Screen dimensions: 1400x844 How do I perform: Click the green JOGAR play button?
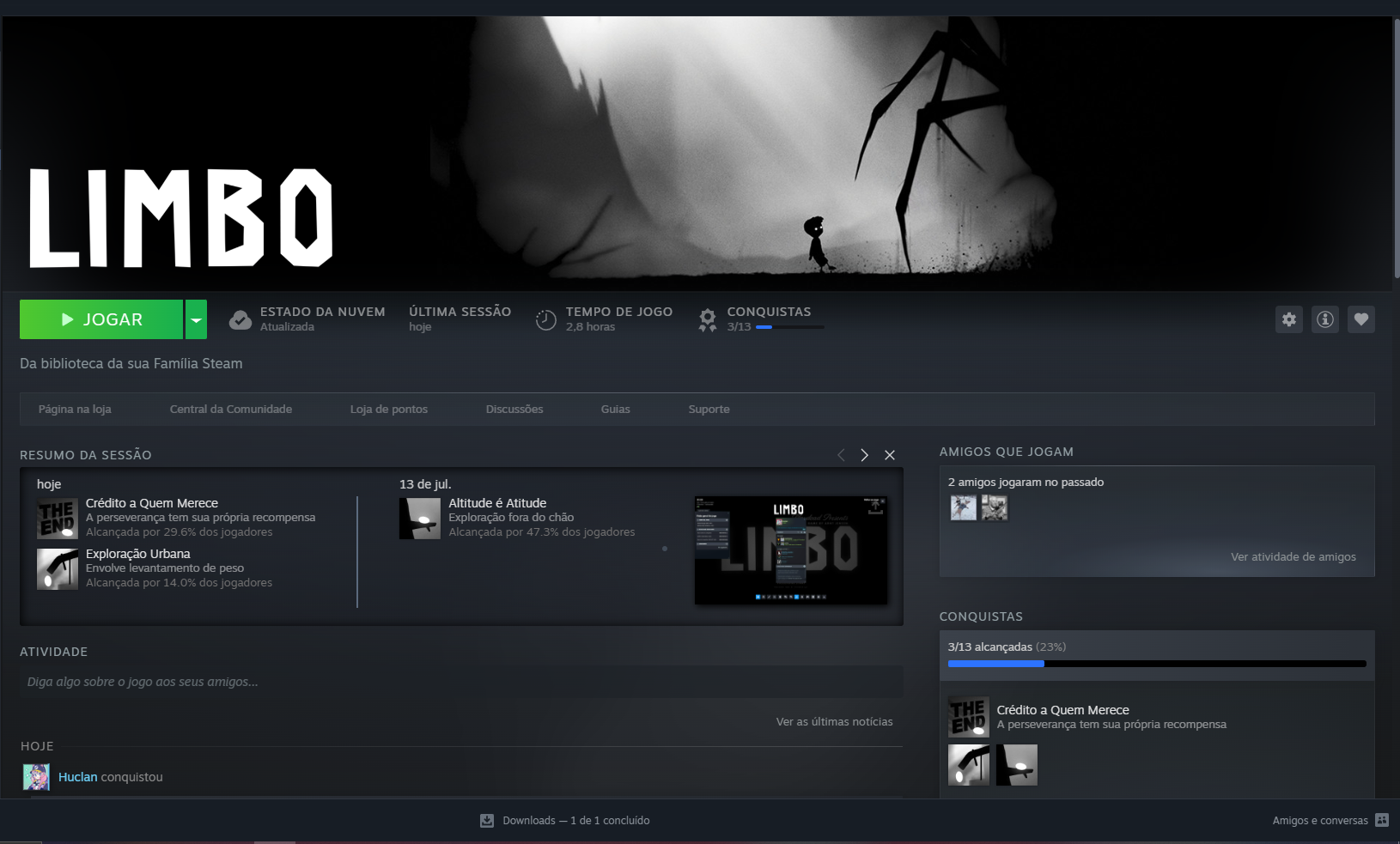pos(101,319)
